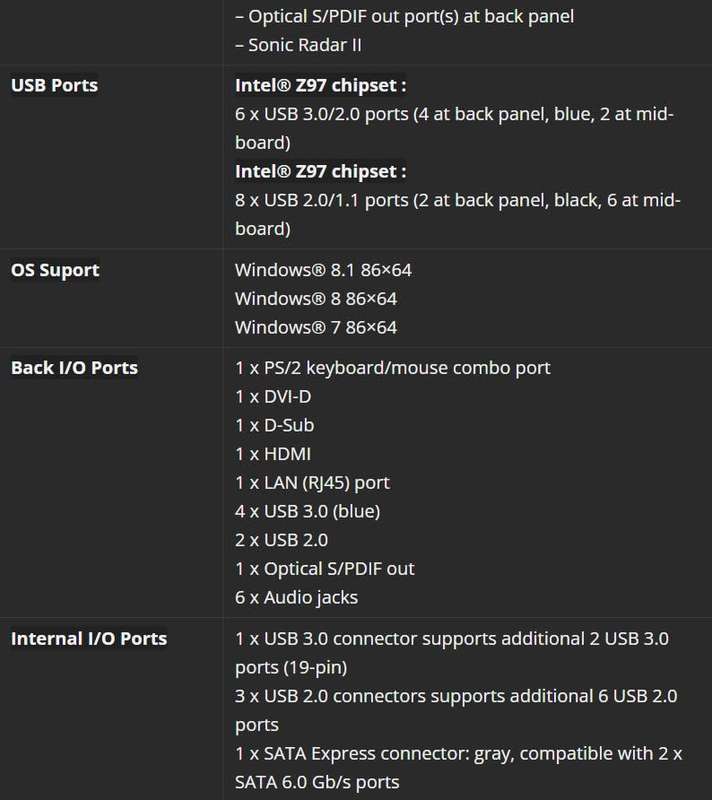
Task: Click the Internal I/O Ports heading
Action: (x=89, y=639)
